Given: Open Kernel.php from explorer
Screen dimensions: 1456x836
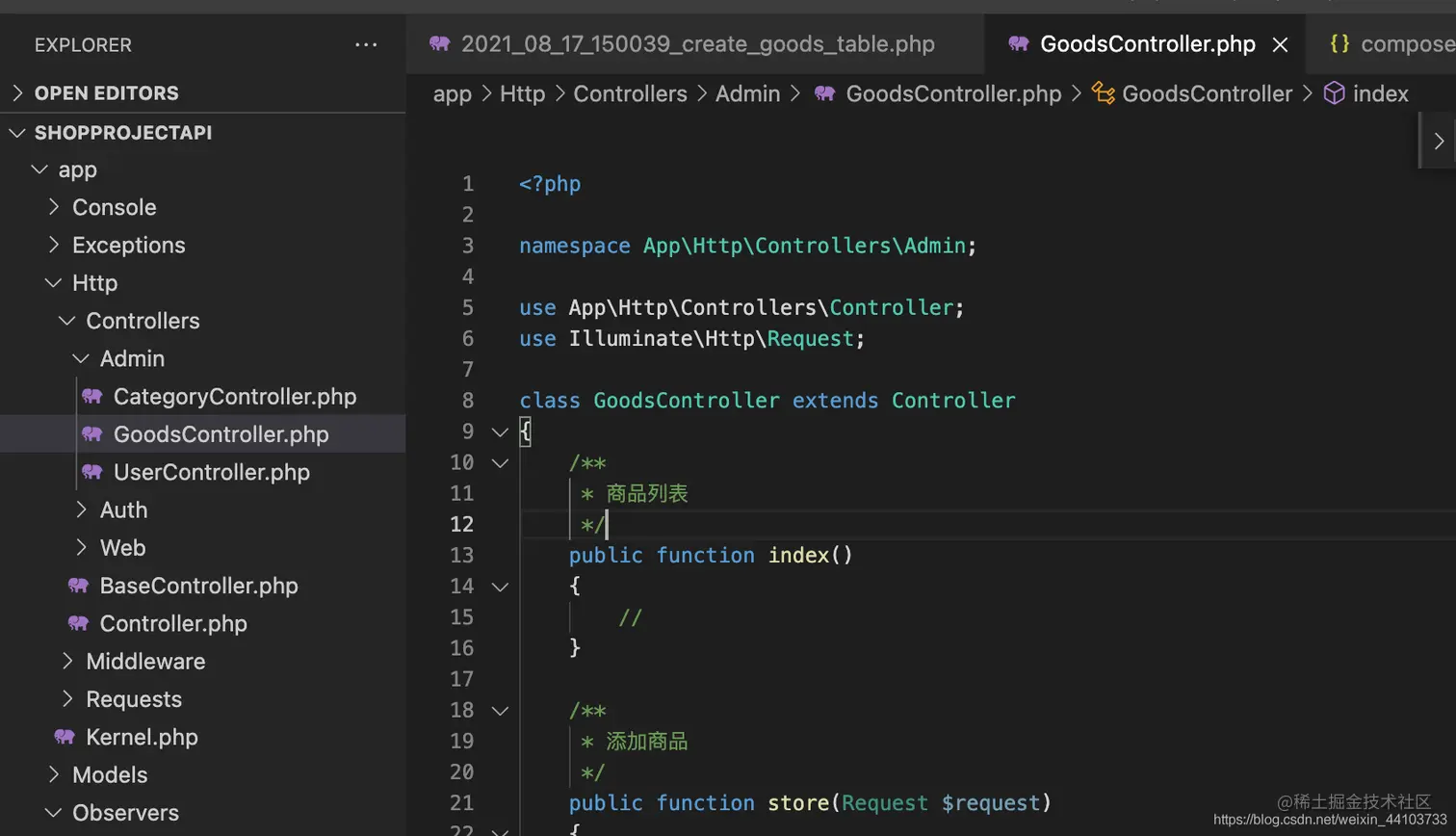Looking at the screenshot, I should click(143, 737).
